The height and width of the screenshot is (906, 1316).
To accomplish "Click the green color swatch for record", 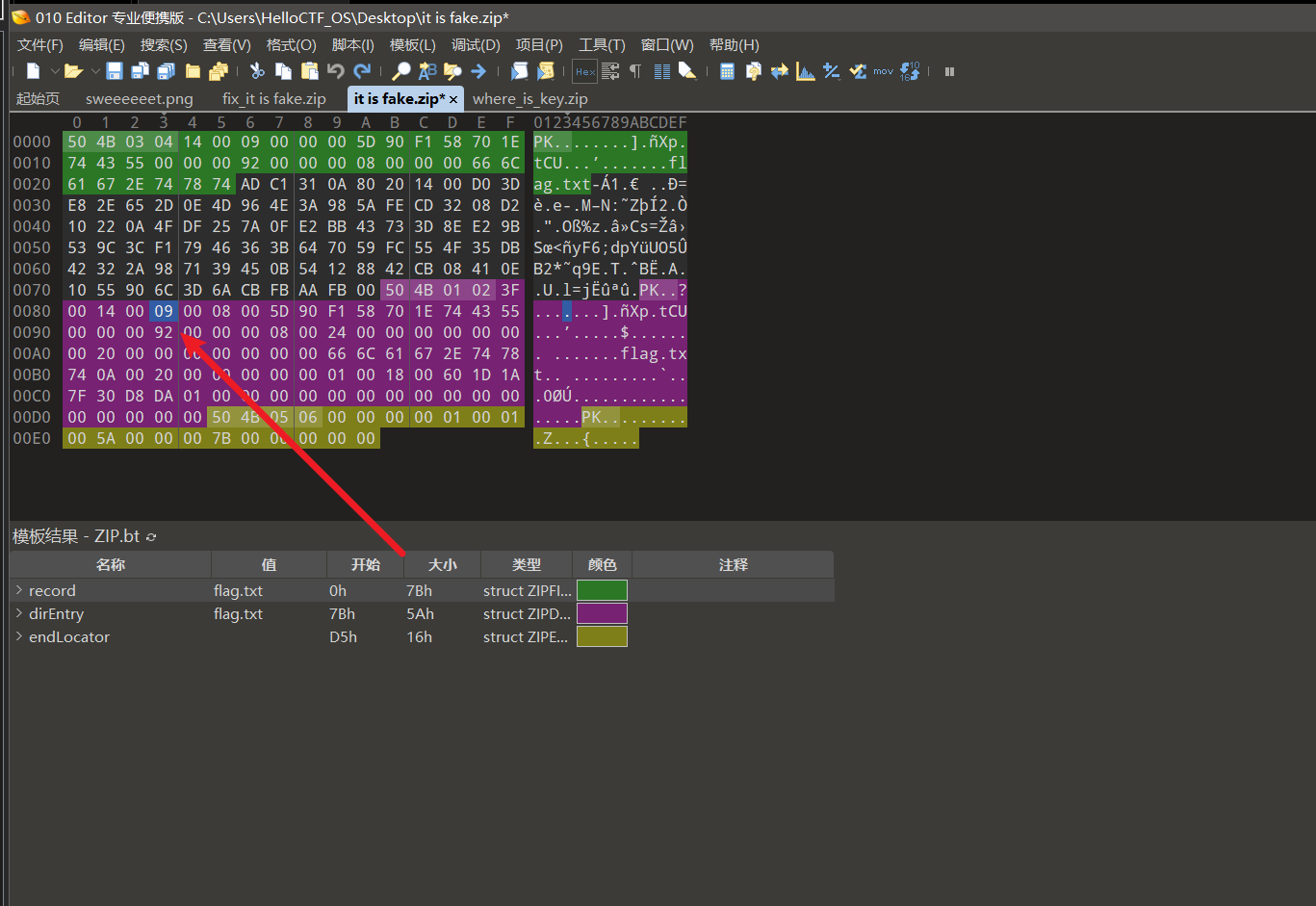I will [x=602, y=590].
